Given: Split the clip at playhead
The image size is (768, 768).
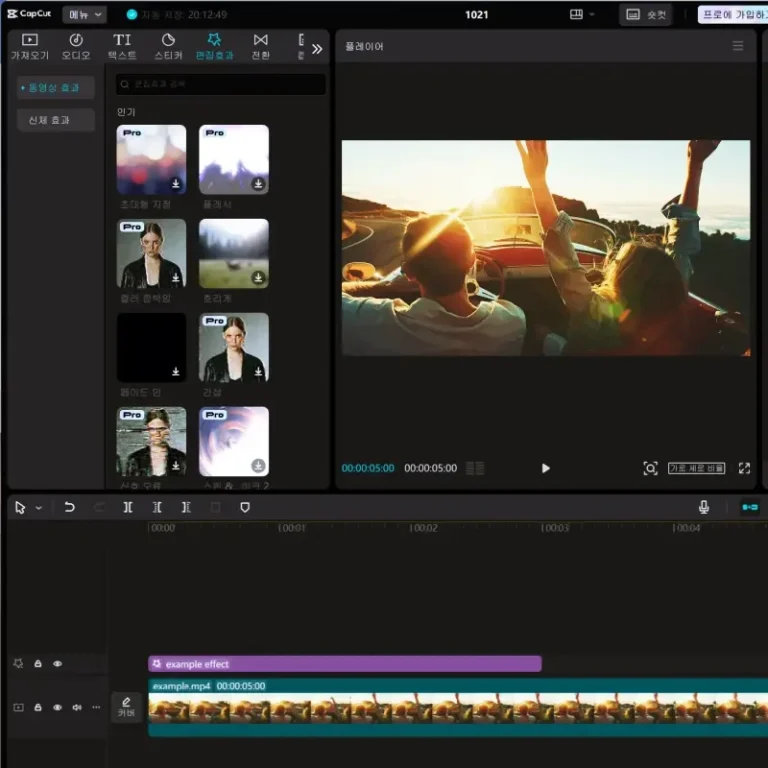Looking at the screenshot, I should (128, 507).
